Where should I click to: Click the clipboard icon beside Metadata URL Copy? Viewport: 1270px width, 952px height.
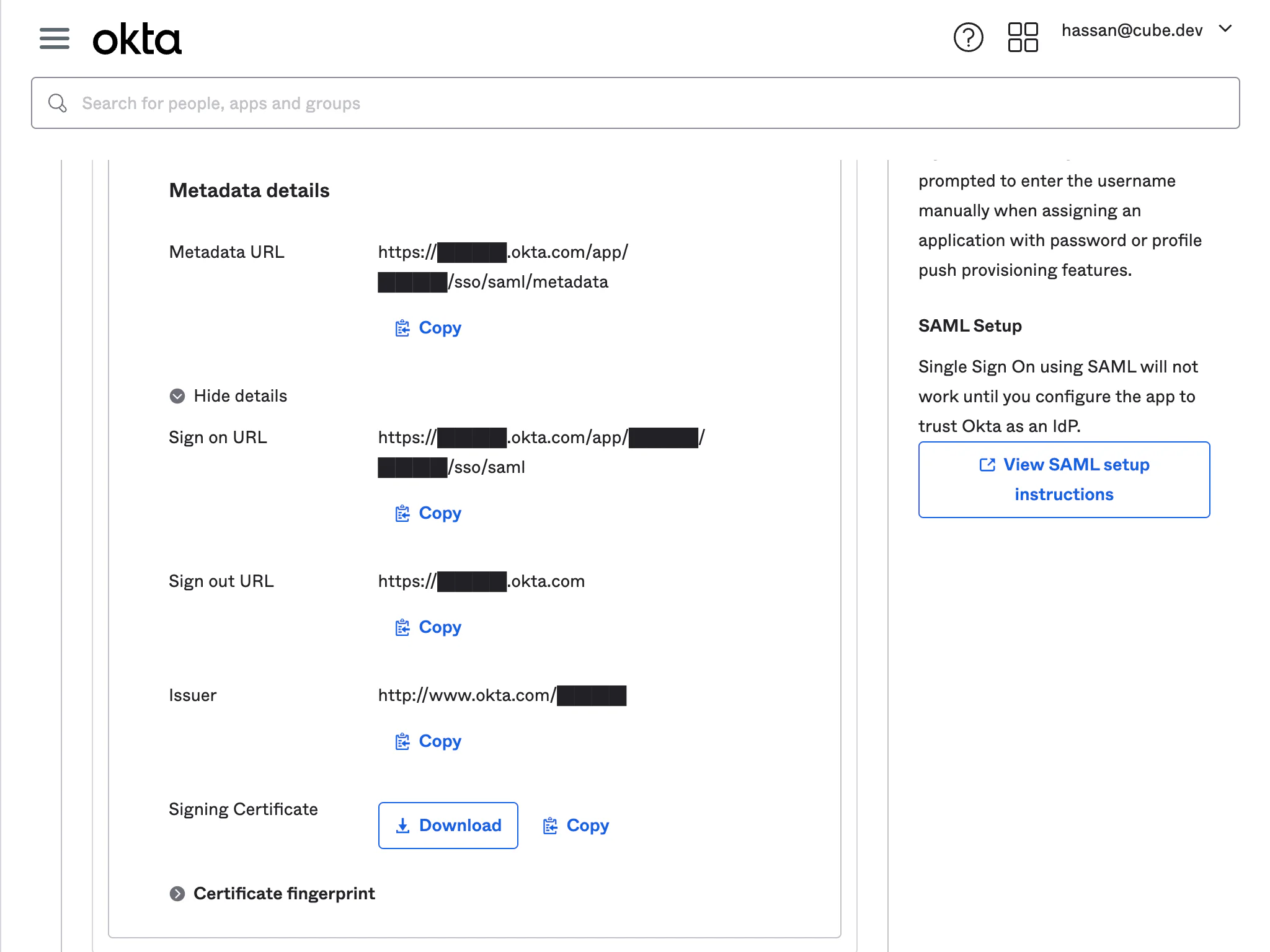pos(402,328)
